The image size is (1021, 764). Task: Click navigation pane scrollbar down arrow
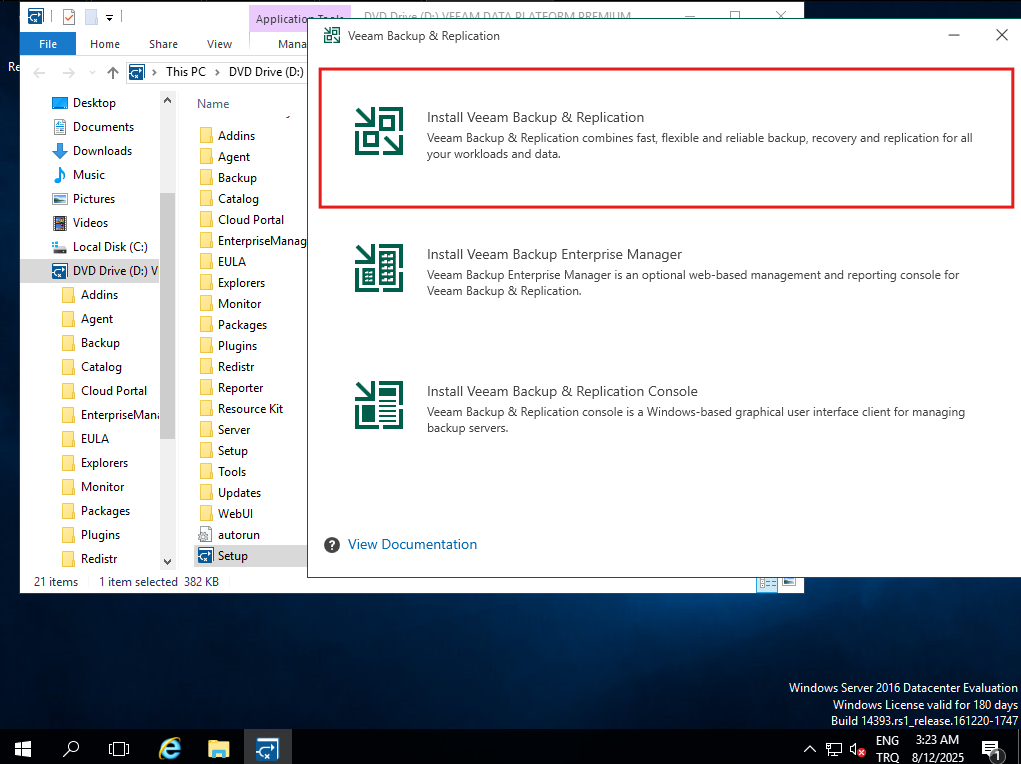tap(167, 561)
